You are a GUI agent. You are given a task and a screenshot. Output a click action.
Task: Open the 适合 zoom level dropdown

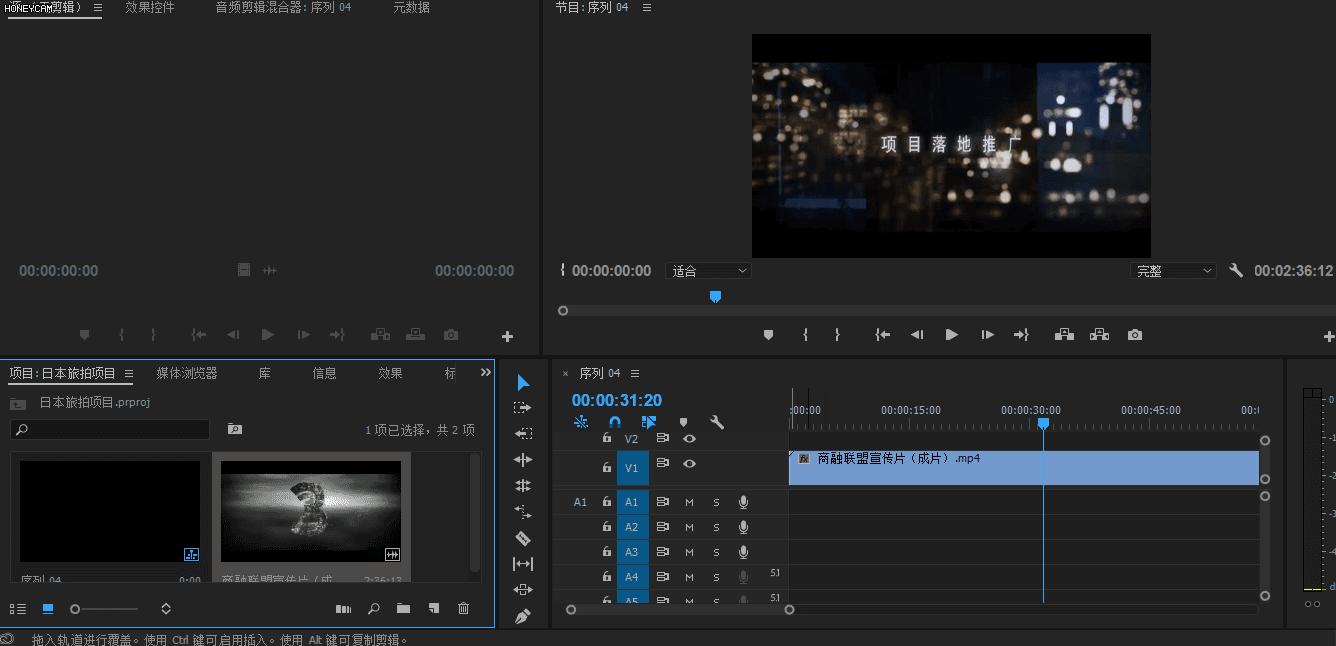[x=708, y=270]
